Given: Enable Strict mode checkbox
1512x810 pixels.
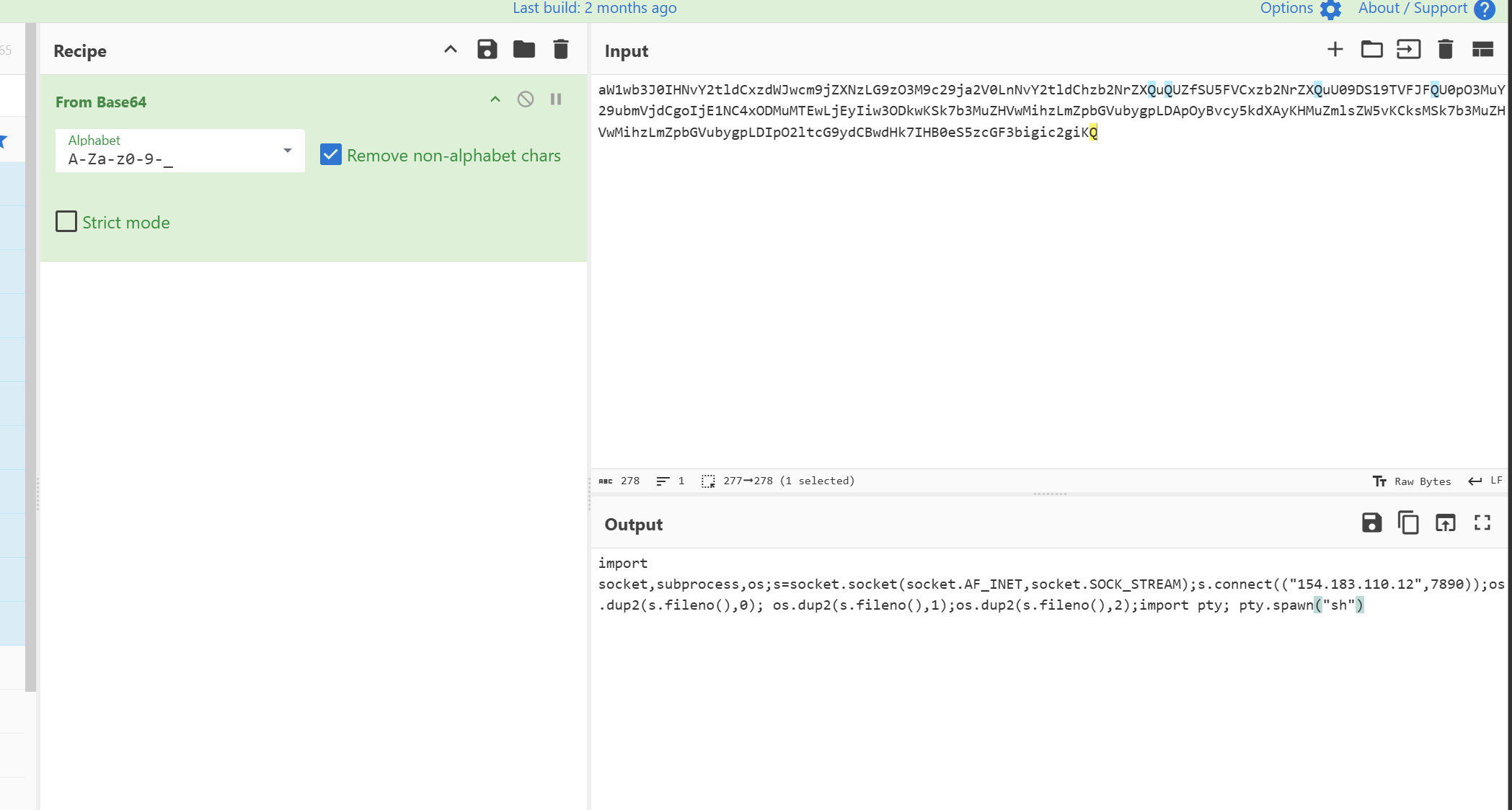Looking at the screenshot, I should (66, 222).
